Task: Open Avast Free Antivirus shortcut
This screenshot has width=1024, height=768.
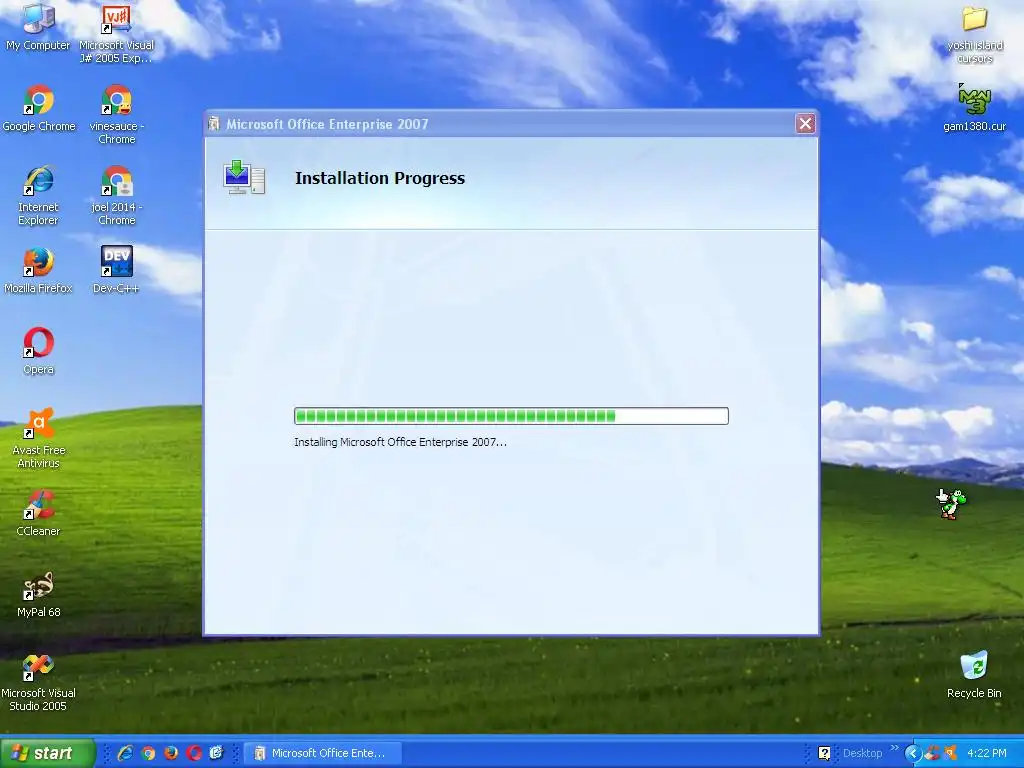Action: (39, 438)
